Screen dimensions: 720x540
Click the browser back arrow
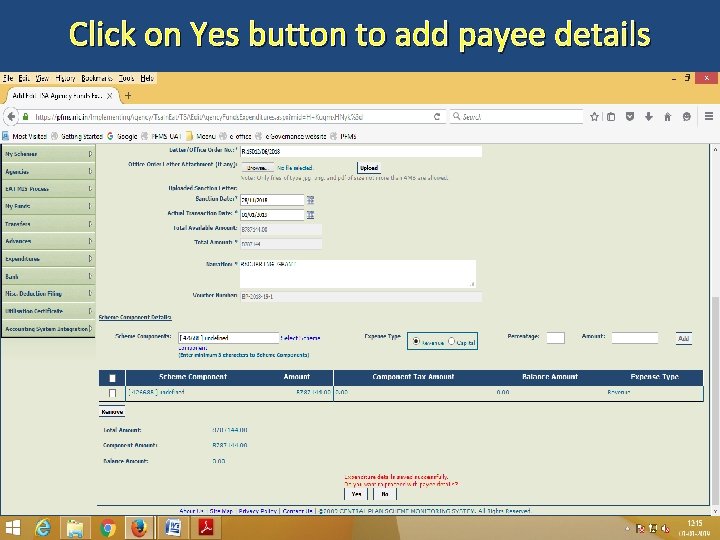[11, 117]
